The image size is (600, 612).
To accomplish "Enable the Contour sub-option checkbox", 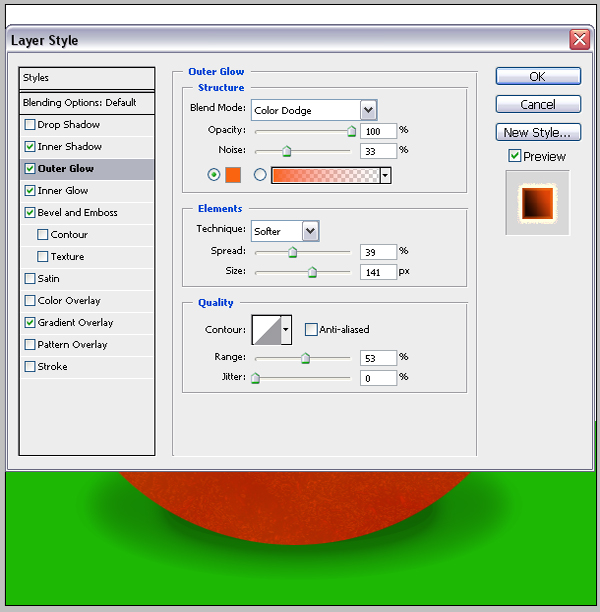I will point(43,235).
